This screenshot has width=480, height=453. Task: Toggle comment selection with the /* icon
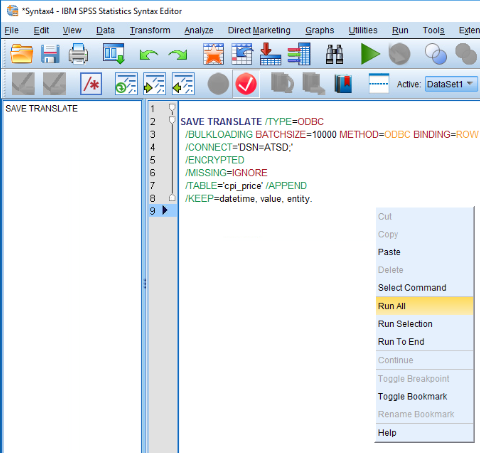point(91,84)
